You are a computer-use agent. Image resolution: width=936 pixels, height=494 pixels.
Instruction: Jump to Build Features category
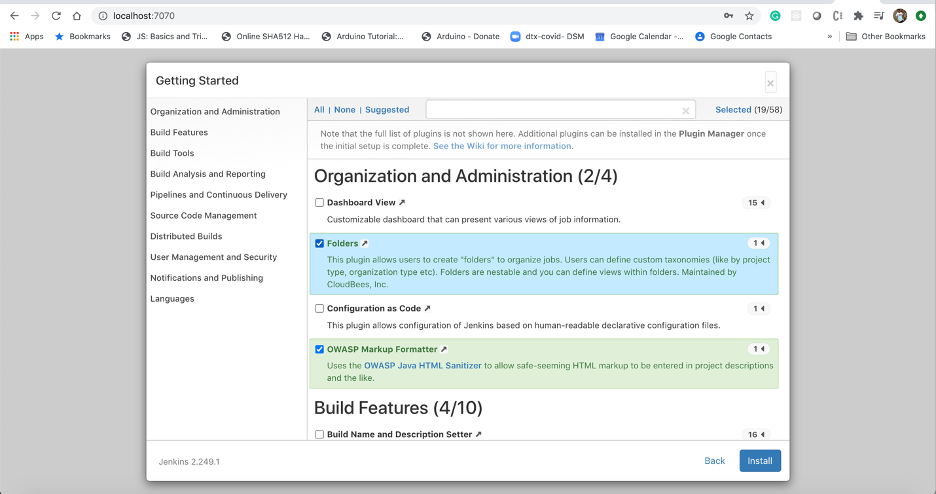pos(179,132)
